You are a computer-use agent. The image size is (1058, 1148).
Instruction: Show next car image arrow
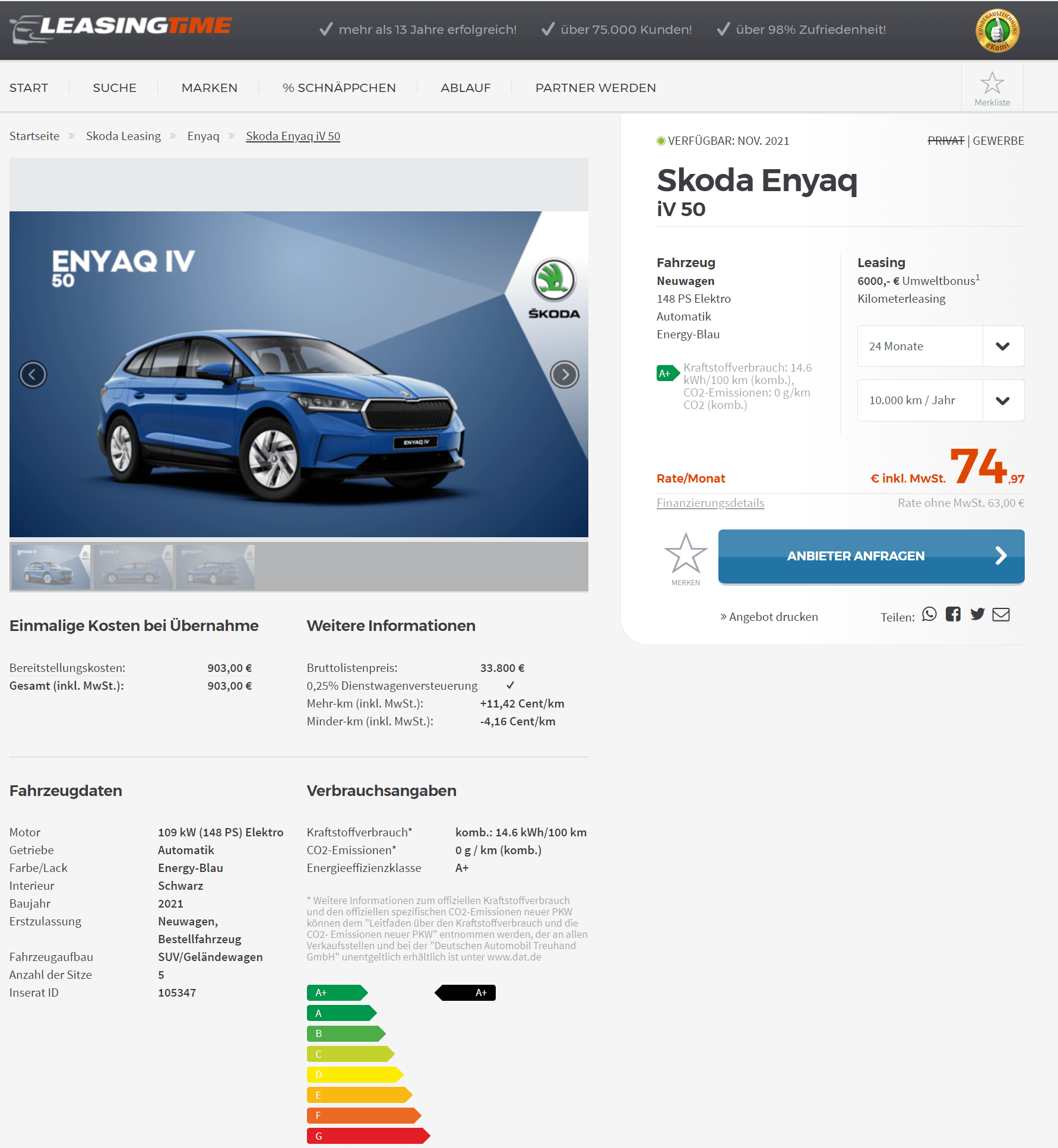click(x=565, y=375)
